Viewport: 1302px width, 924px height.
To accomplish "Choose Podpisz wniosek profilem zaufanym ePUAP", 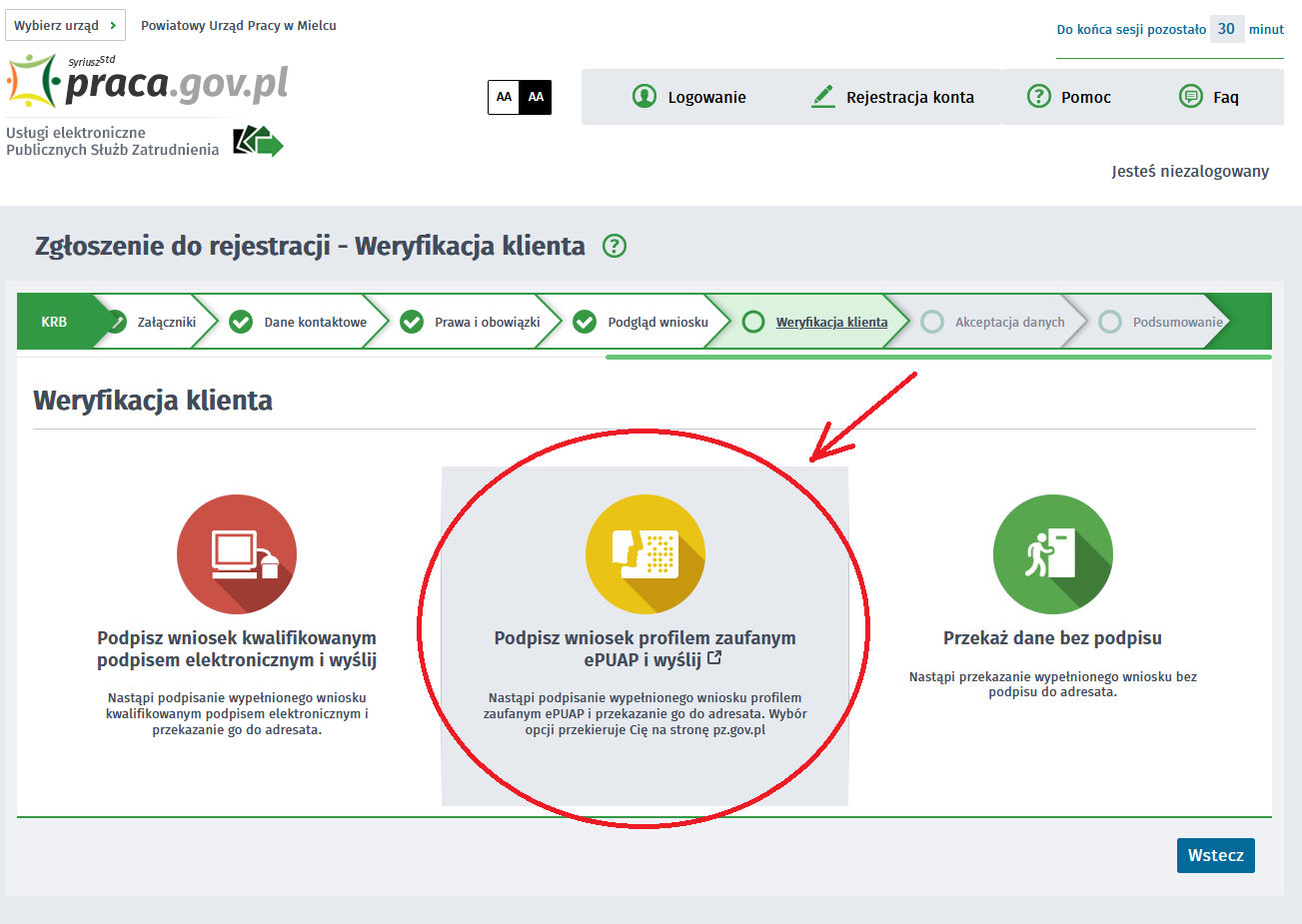I will tap(646, 648).
